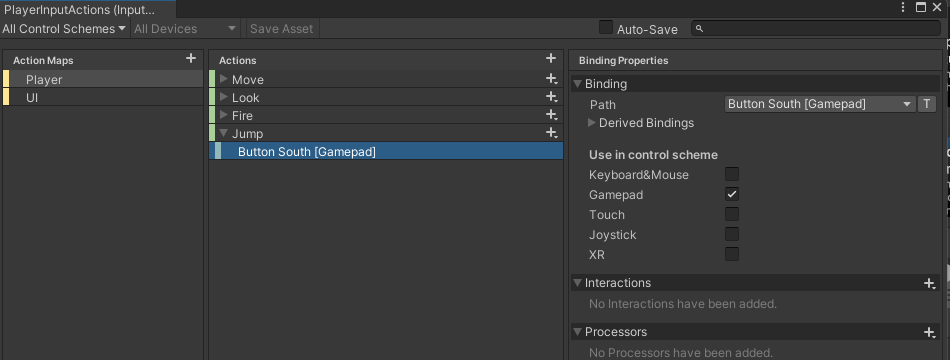Viewport: 950px width, 360px height.
Task: Collapse the Jump action
Action: point(224,133)
